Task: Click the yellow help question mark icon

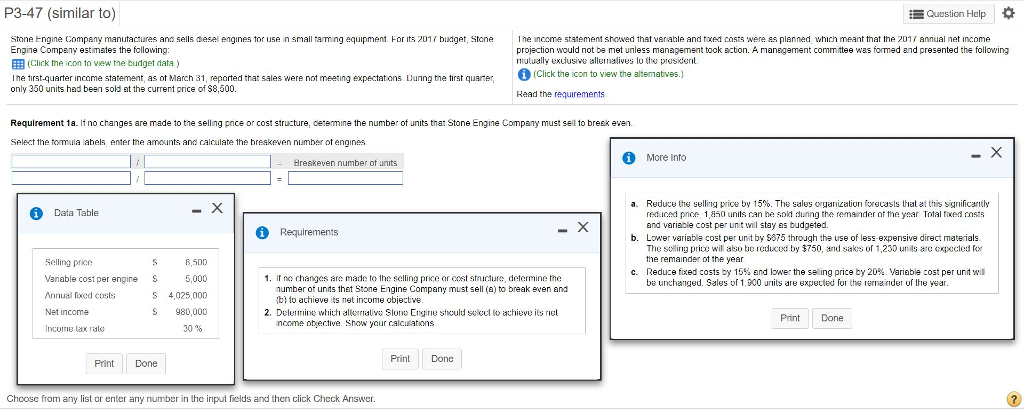Action: (x=1014, y=398)
